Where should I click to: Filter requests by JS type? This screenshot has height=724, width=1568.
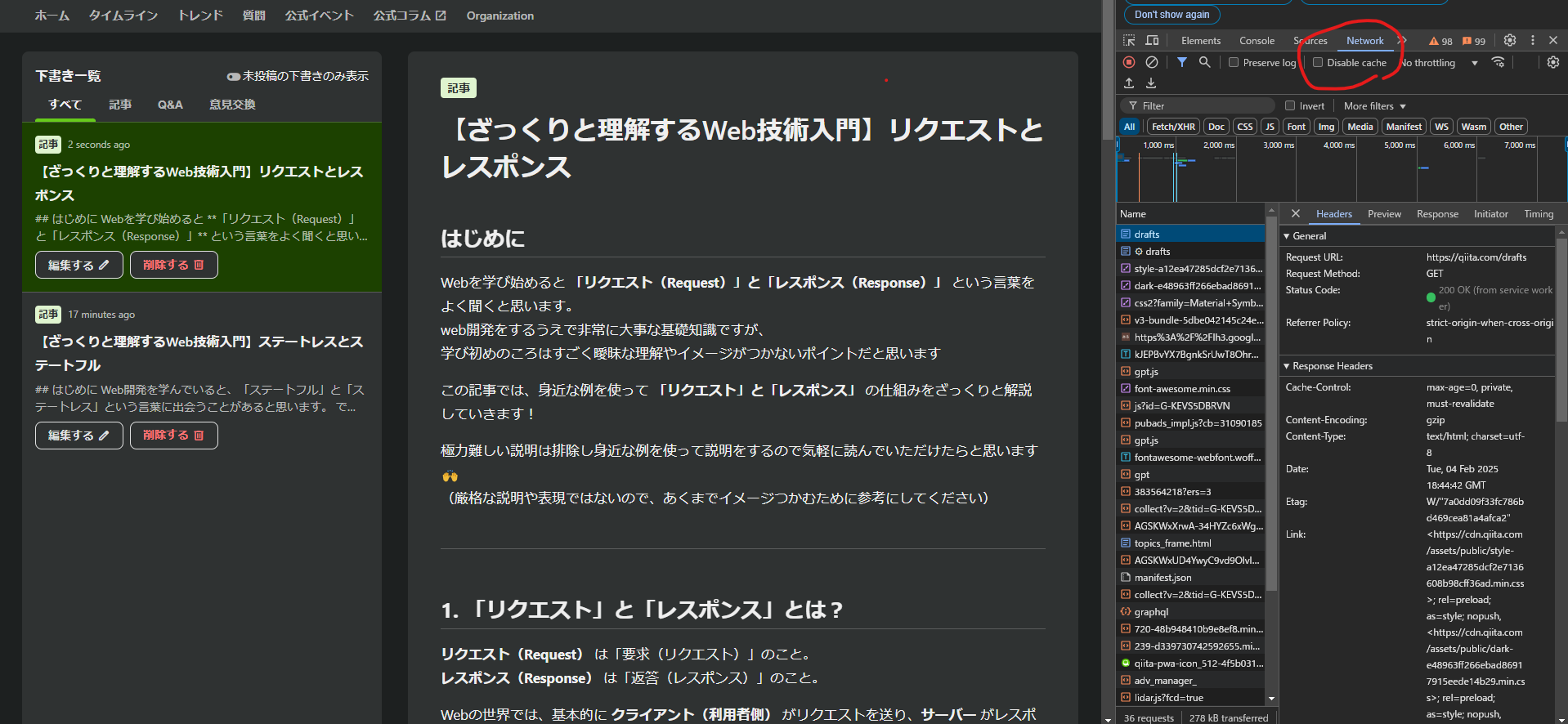(x=1270, y=127)
